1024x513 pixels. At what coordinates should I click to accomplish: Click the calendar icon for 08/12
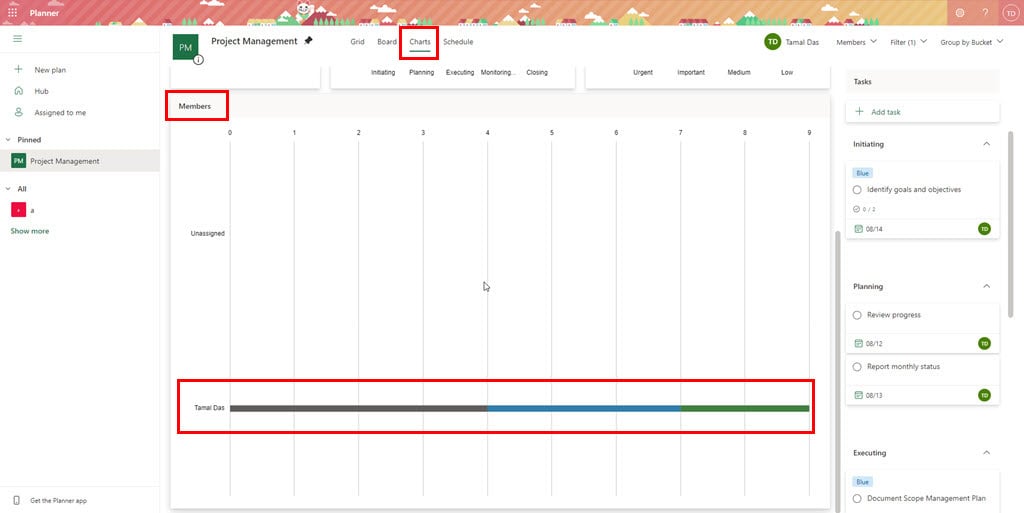pos(858,343)
